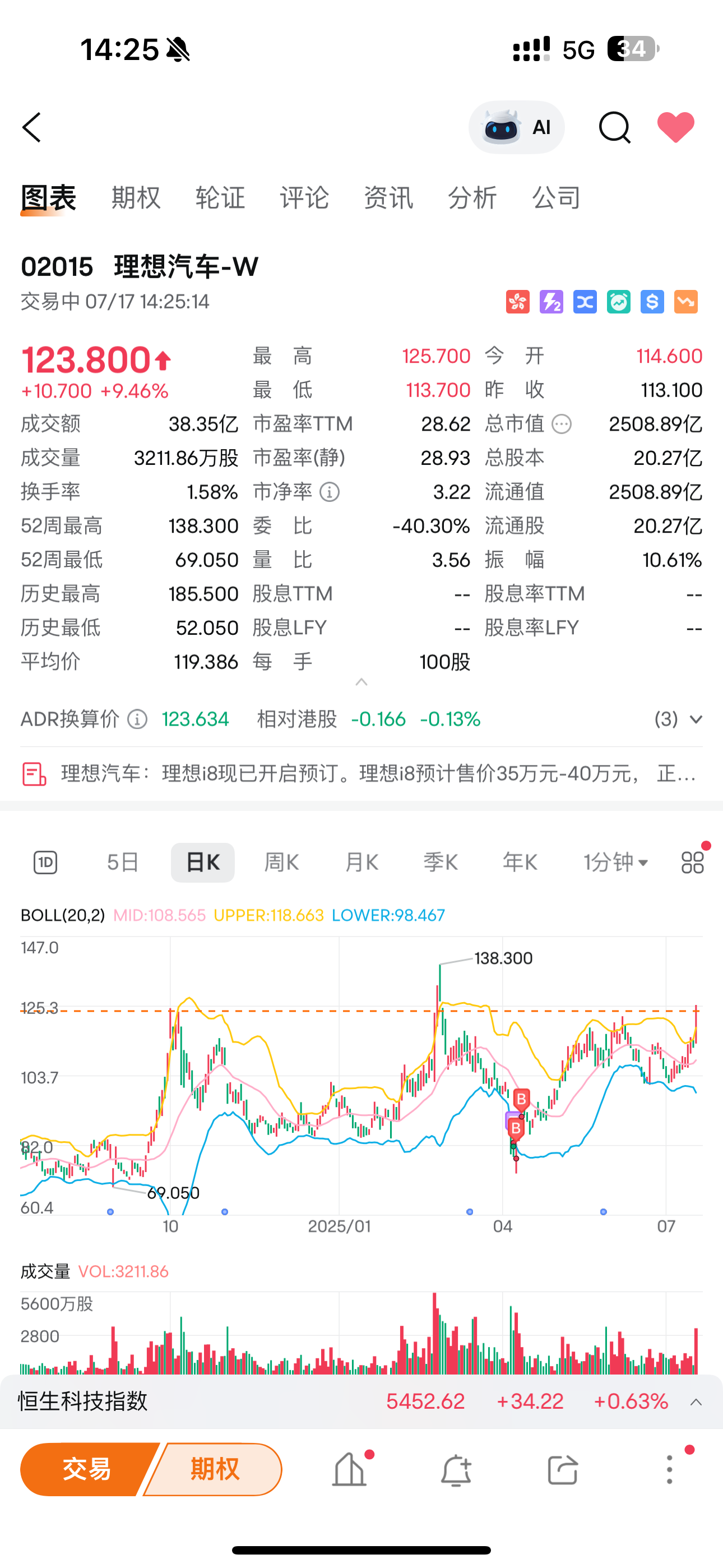Tap the chart event dot below 04

[469, 1212]
